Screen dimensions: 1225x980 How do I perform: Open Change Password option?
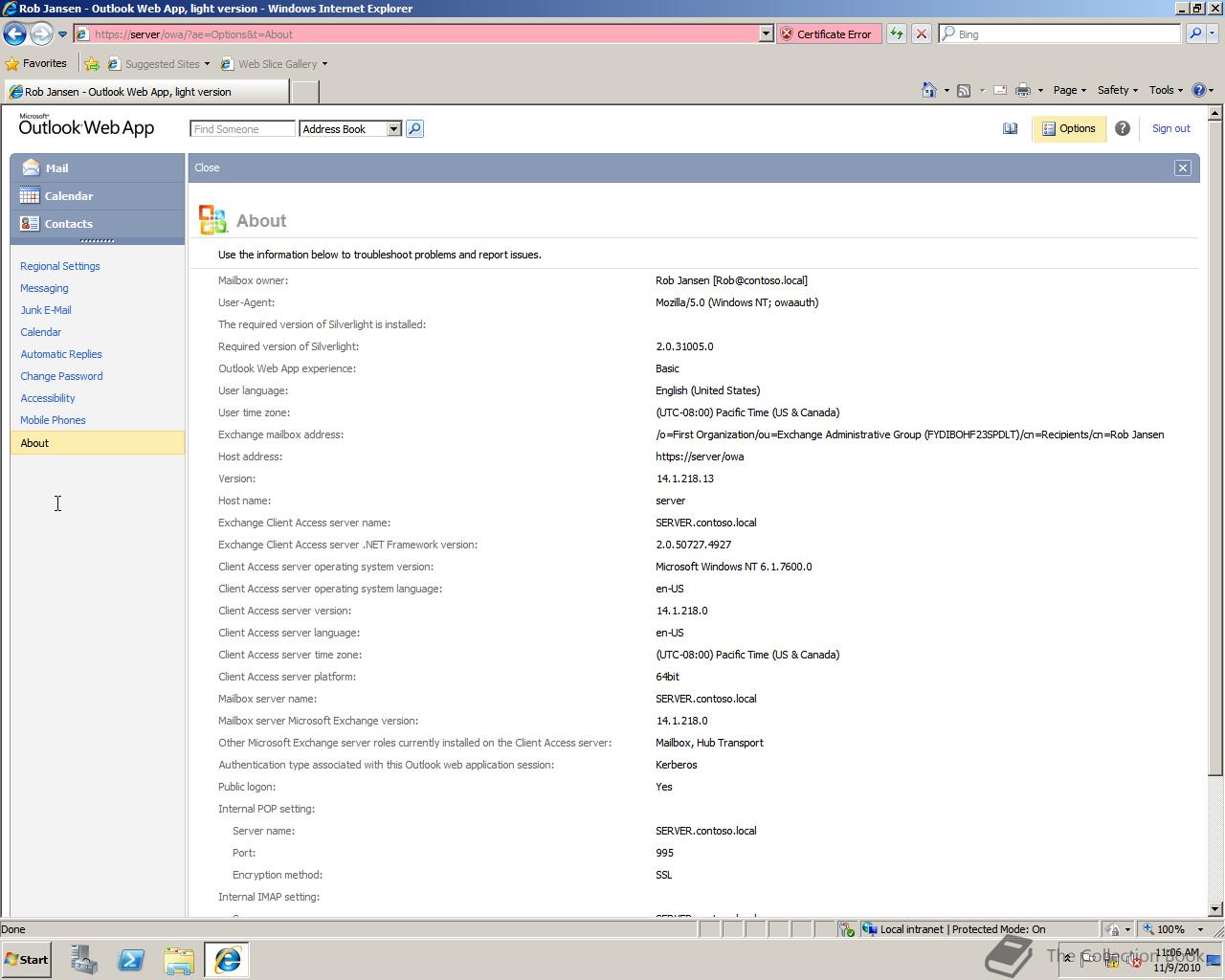[x=61, y=376]
